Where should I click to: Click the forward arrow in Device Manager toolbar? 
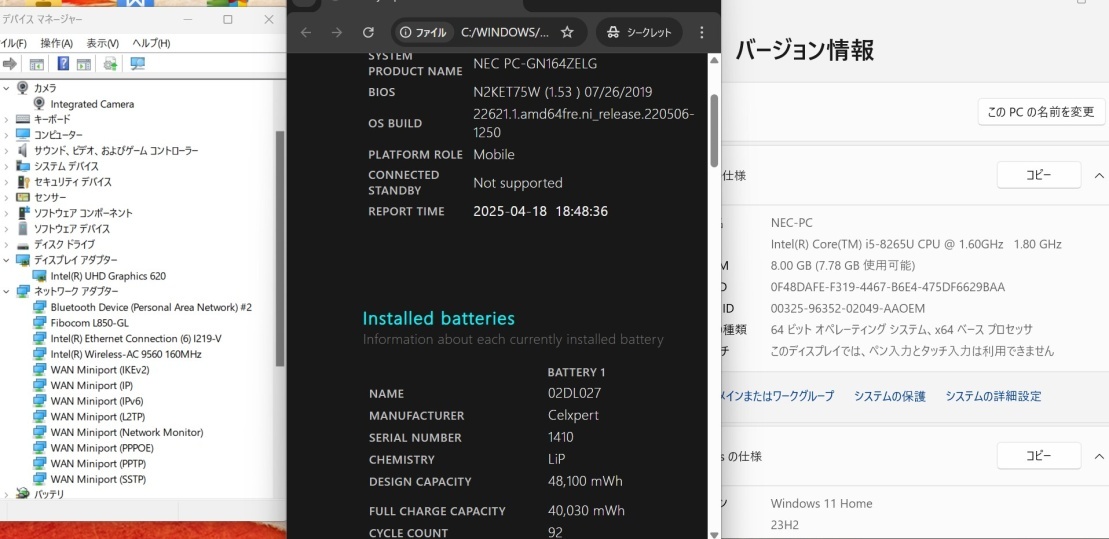[10, 64]
